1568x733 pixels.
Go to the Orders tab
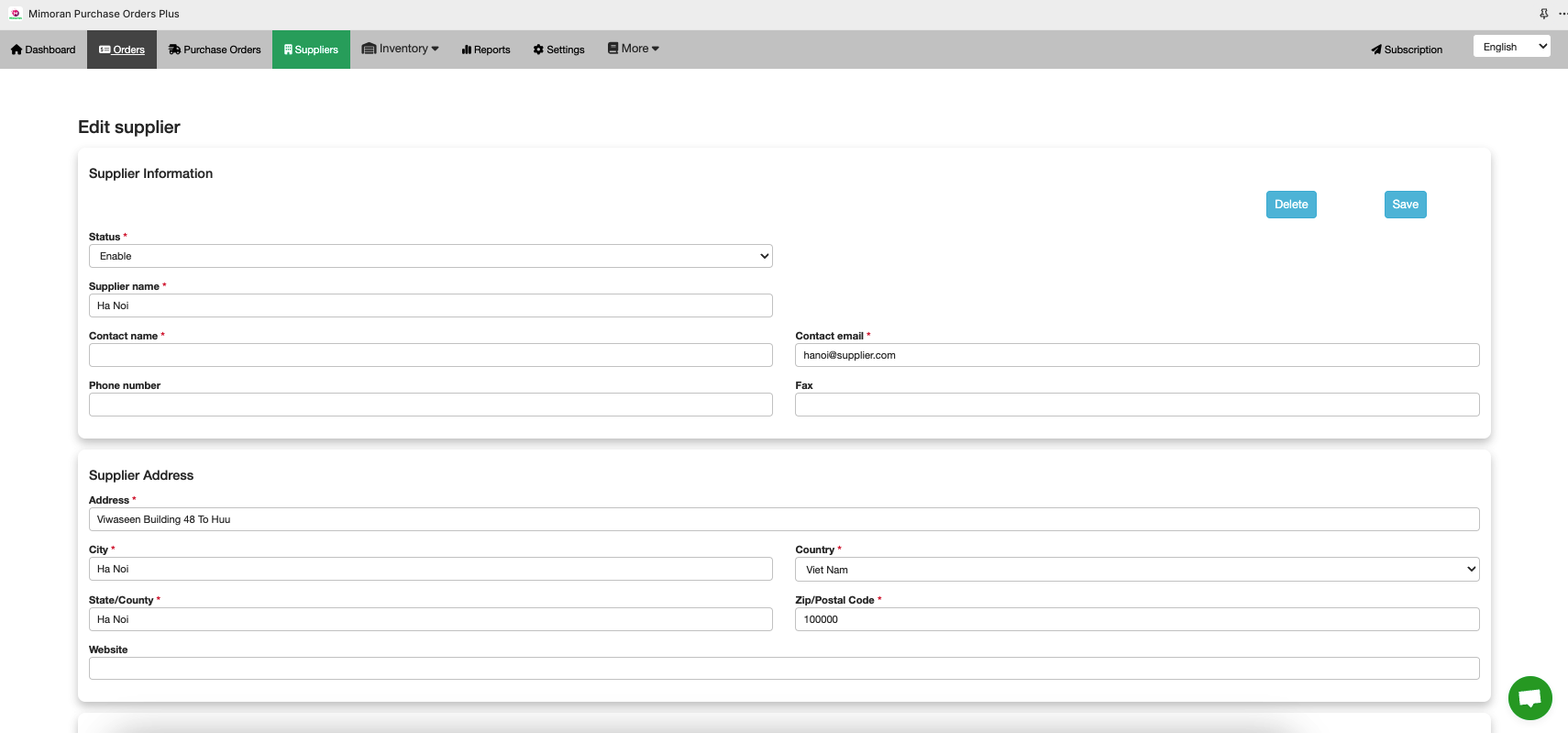tap(122, 50)
